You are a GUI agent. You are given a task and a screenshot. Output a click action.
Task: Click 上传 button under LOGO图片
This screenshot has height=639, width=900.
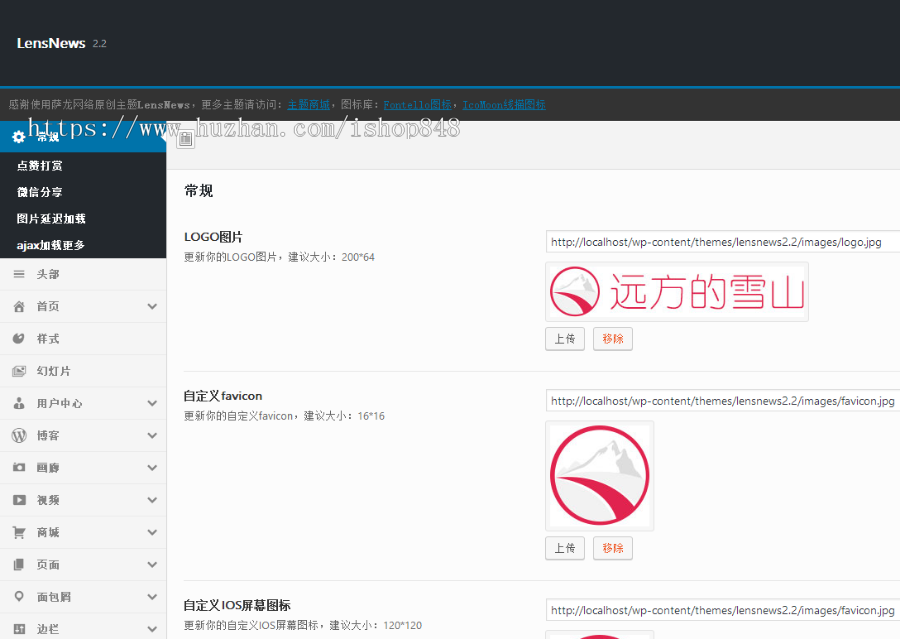(565, 339)
